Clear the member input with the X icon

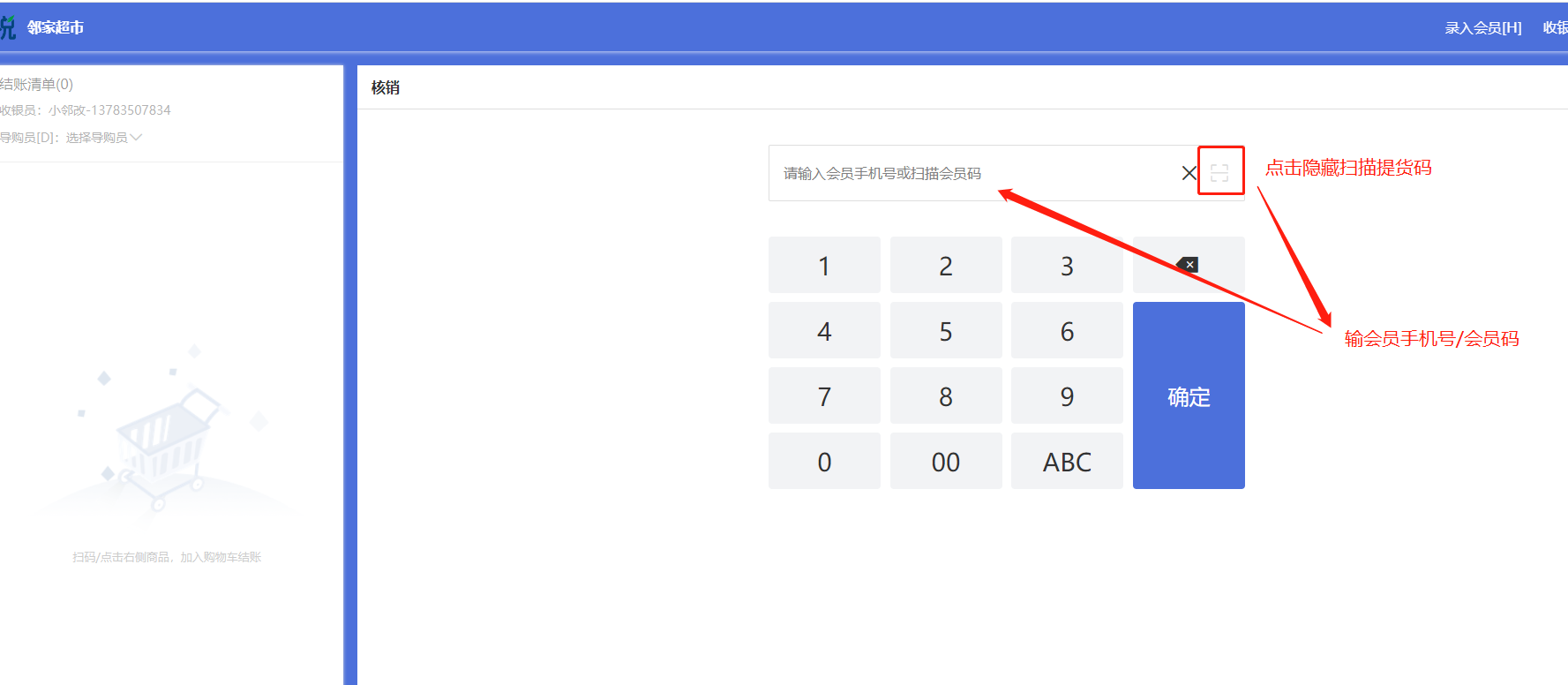point(1189,173)
